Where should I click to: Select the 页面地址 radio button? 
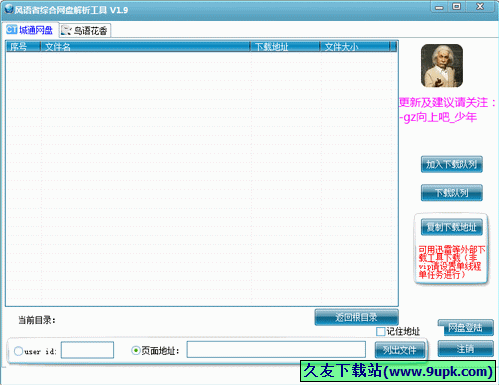[136, 350]
